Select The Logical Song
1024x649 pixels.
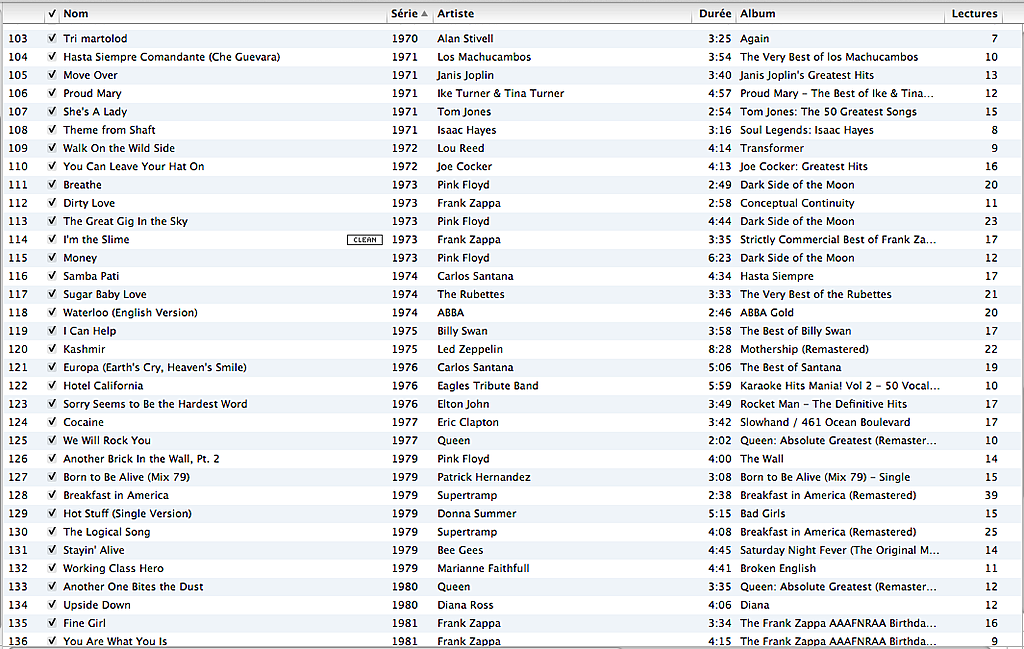point(106,532)
